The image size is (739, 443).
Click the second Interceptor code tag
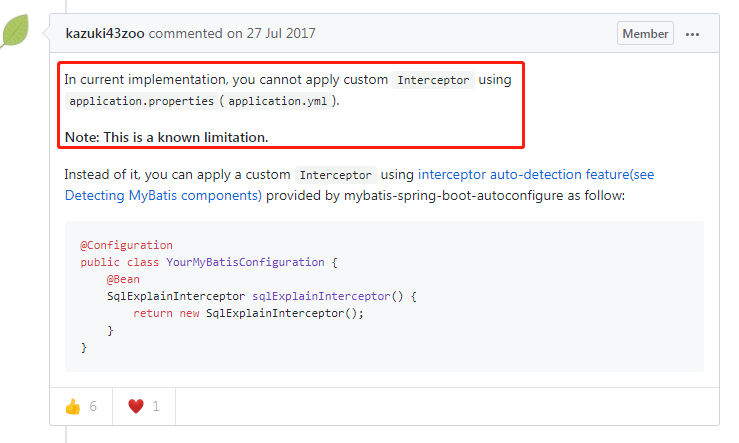pos(336,175)
